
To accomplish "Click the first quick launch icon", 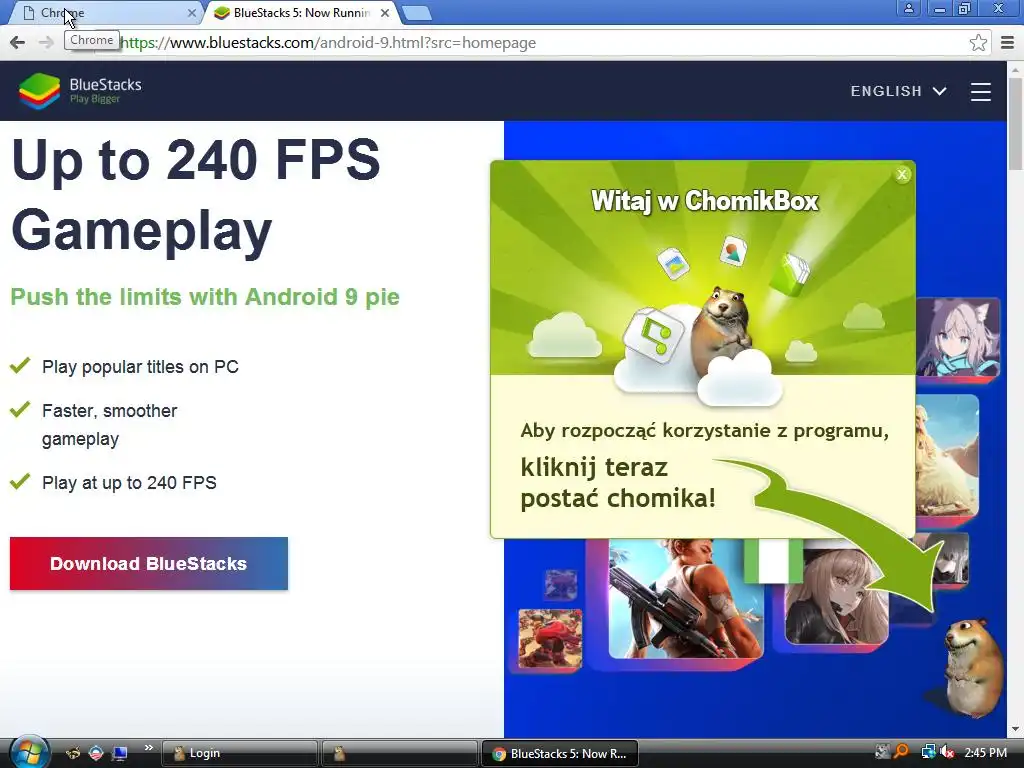I will (x=73, y=753).
